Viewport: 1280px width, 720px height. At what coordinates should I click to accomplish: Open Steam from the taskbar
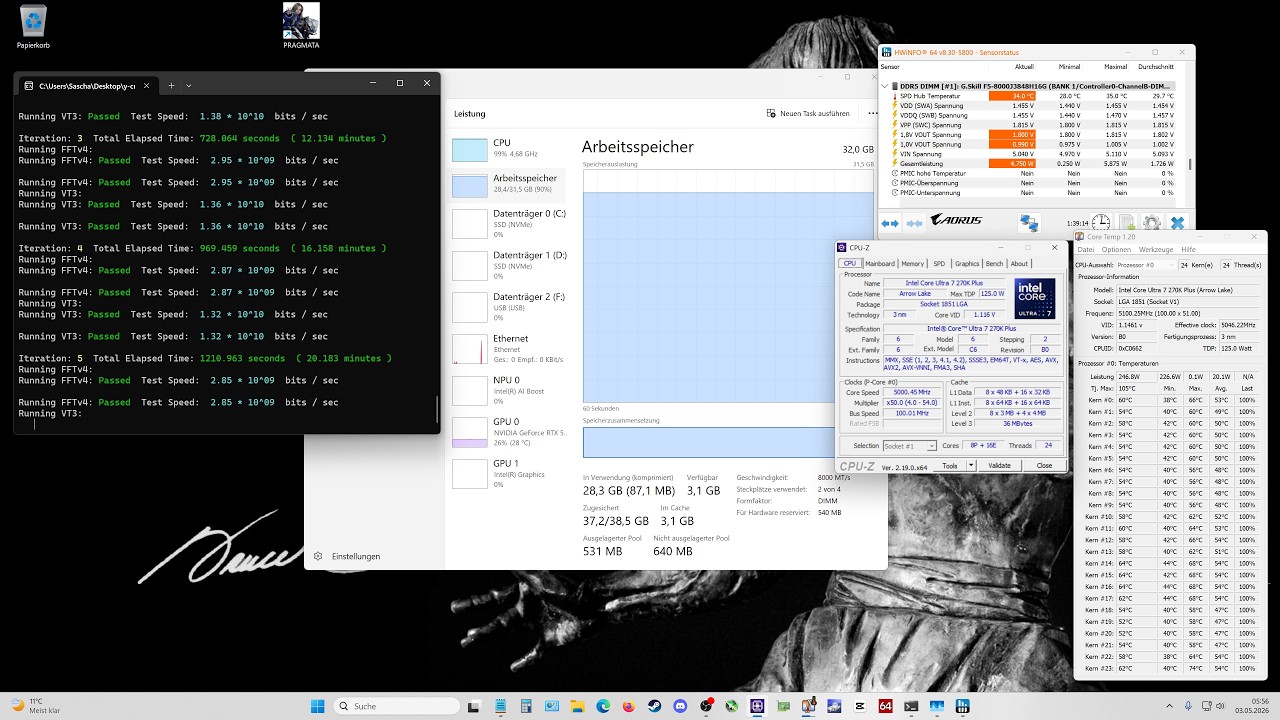click(654, 706)
